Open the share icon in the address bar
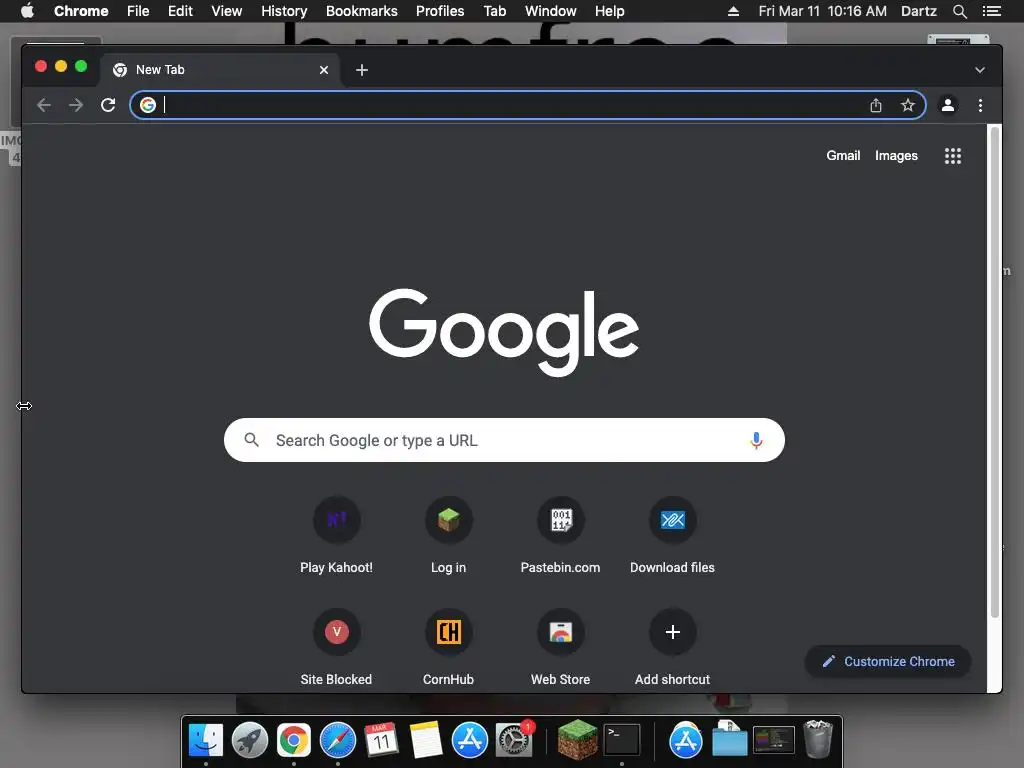Viewport: 1024px width, 768px height. click(876, 105)
